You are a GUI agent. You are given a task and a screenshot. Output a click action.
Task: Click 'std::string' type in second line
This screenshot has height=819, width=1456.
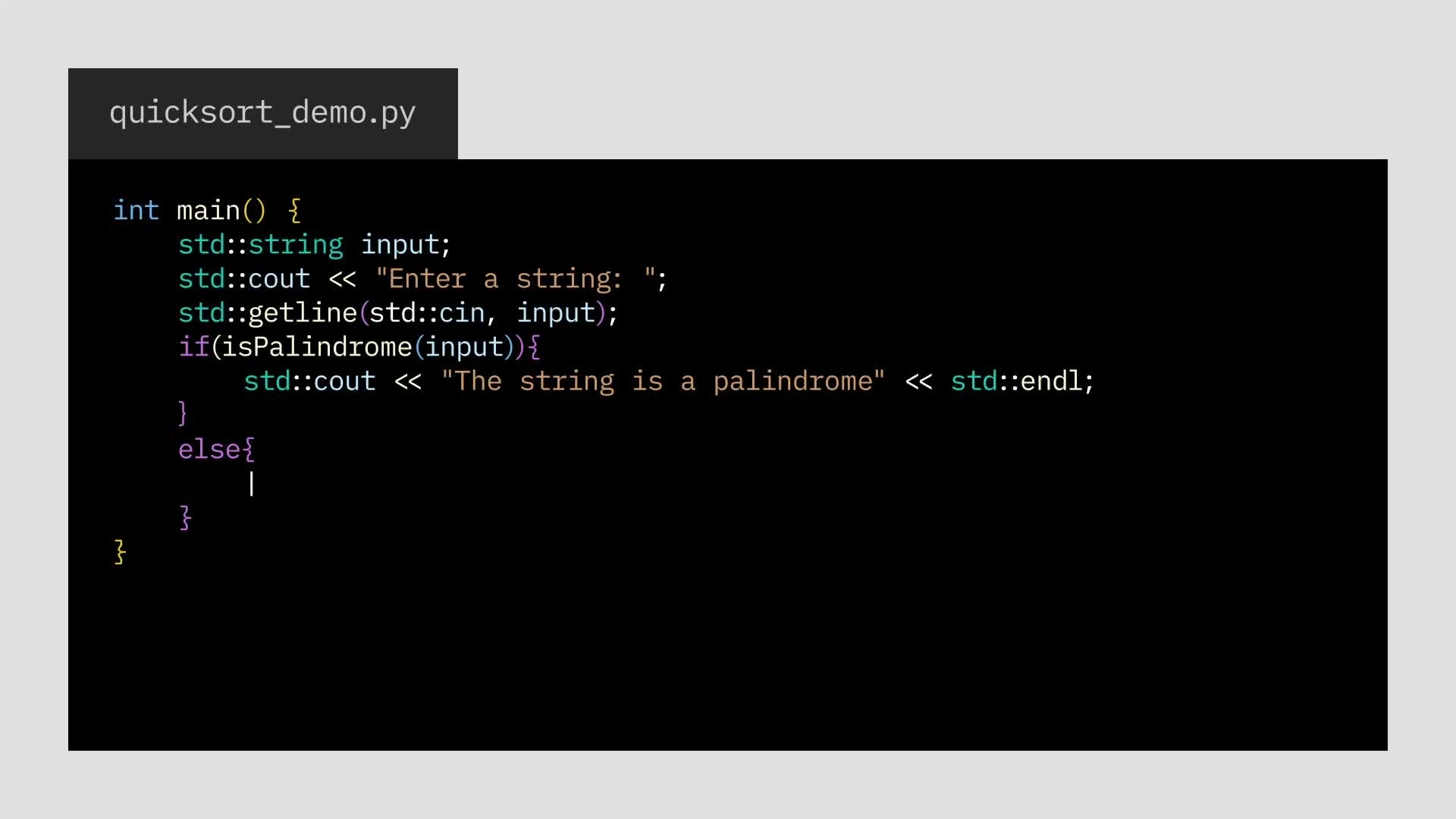(261, 244)
